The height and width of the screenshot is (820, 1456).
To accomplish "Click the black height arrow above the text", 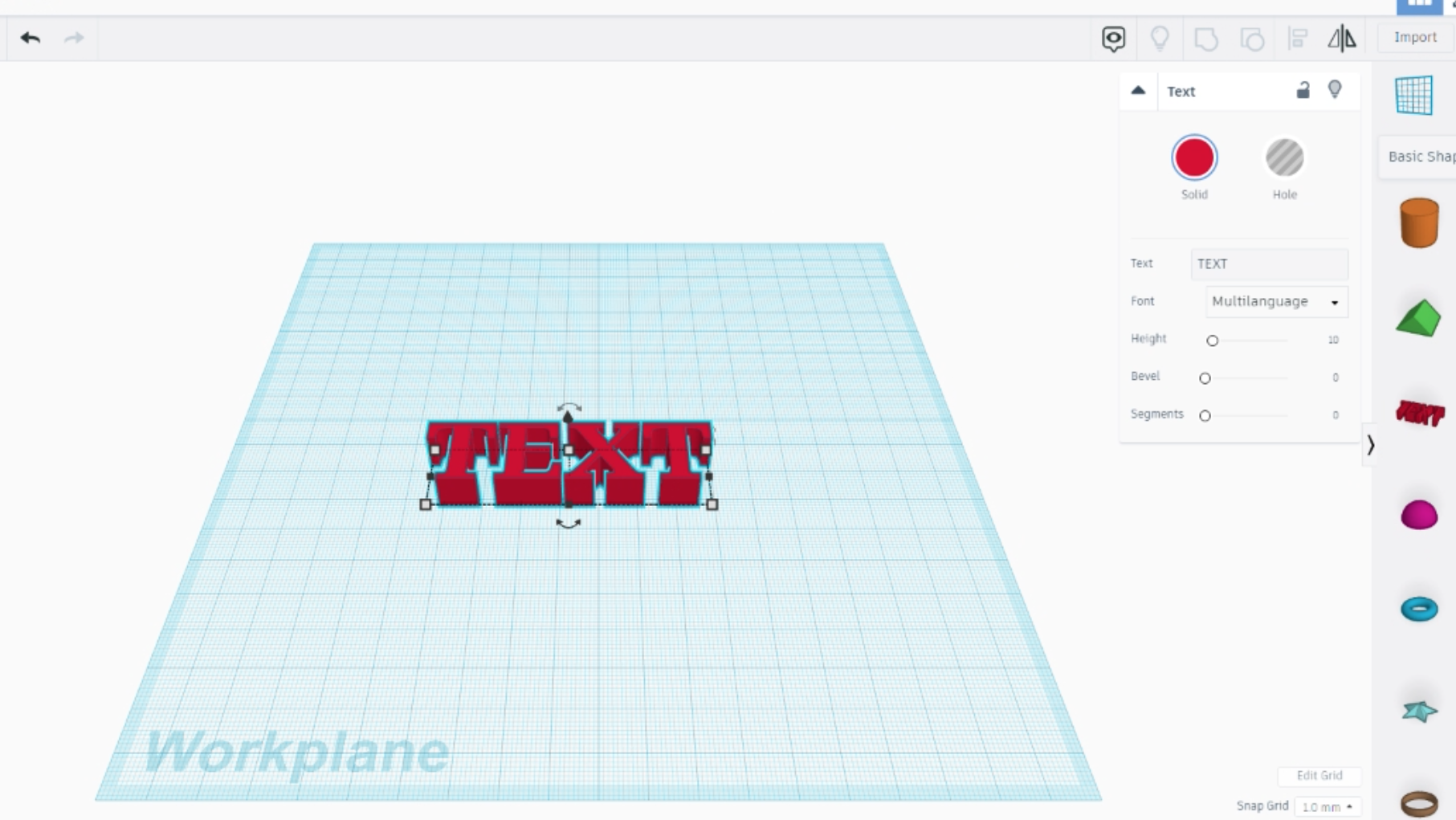I will 568,416.
